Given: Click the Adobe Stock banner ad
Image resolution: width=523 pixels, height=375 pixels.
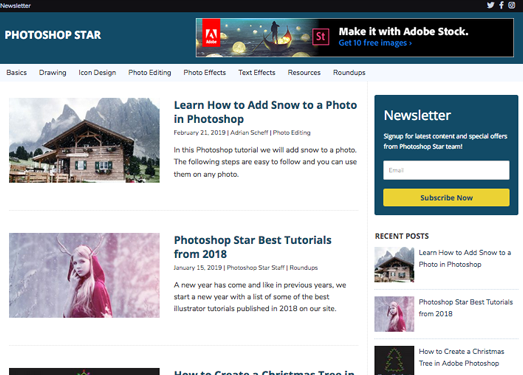Looking at the screenshot, I should coord(355,38).
